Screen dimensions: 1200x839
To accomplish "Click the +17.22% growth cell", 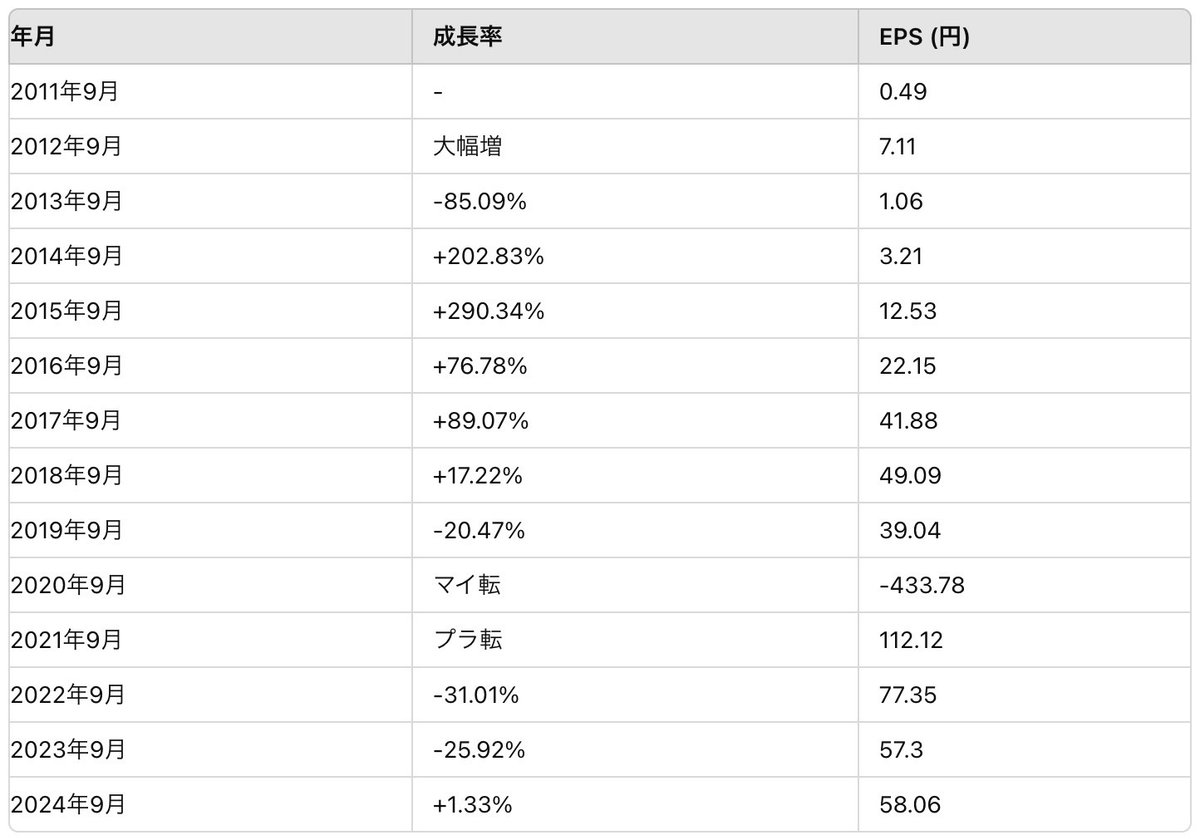I will click(478, 475).
